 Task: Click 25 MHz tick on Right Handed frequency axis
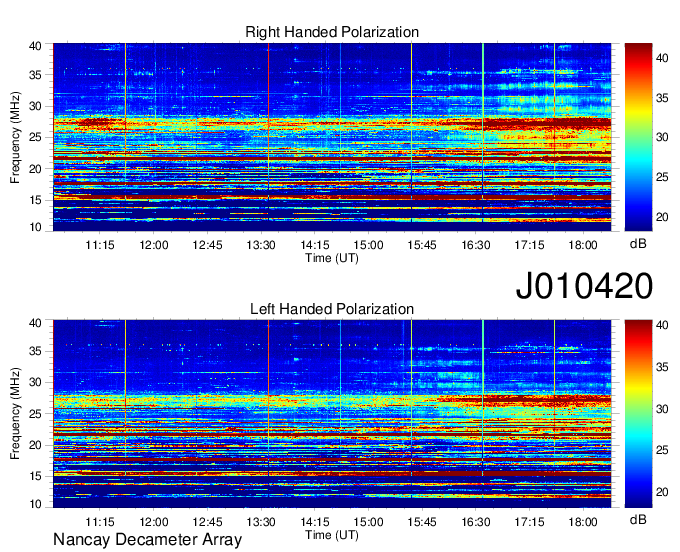coord(36,138)
